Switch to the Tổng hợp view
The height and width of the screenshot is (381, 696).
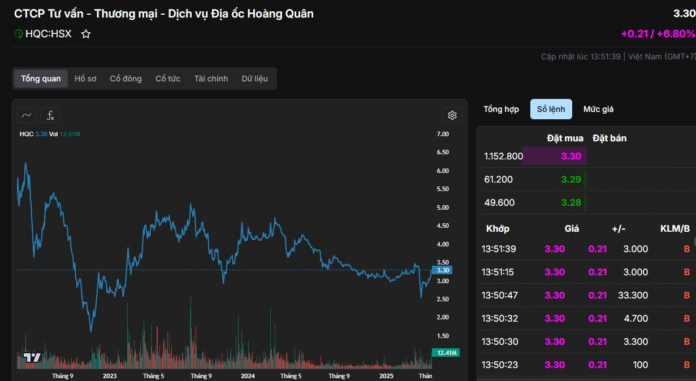501,109
